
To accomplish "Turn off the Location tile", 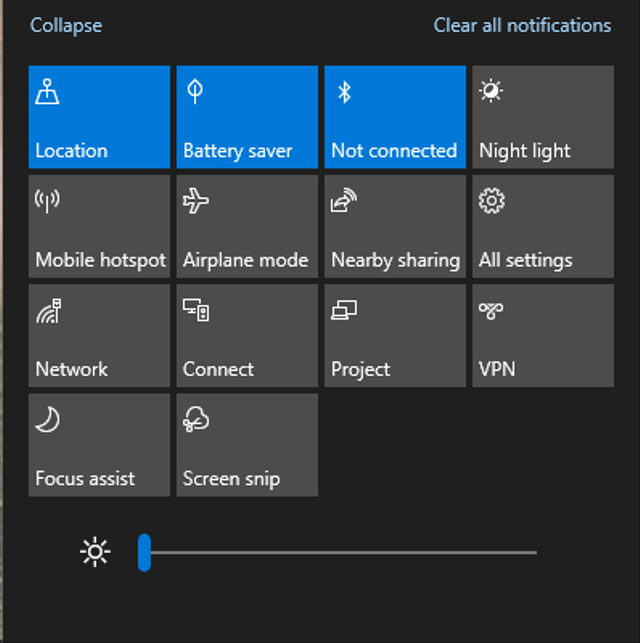I will pyautogui.click(x=99, y=117).
